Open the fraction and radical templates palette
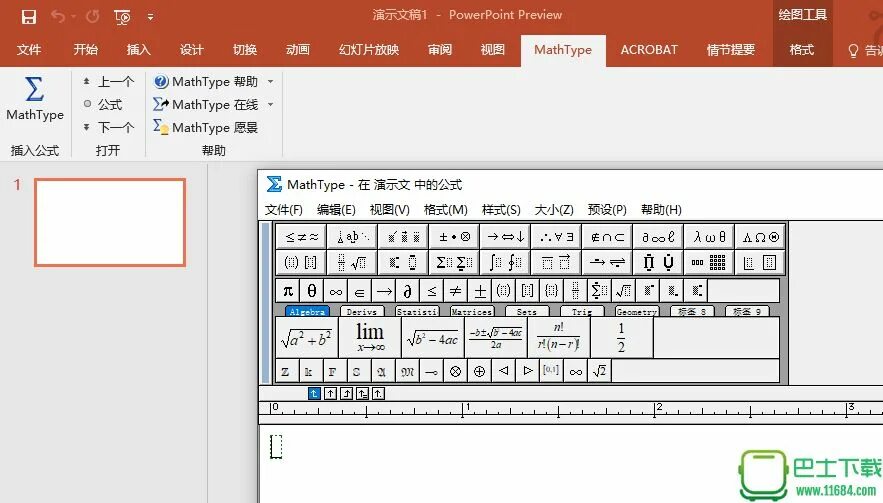Screen dimensions: 883x503 pyautogui.click(x=353, y=262)
